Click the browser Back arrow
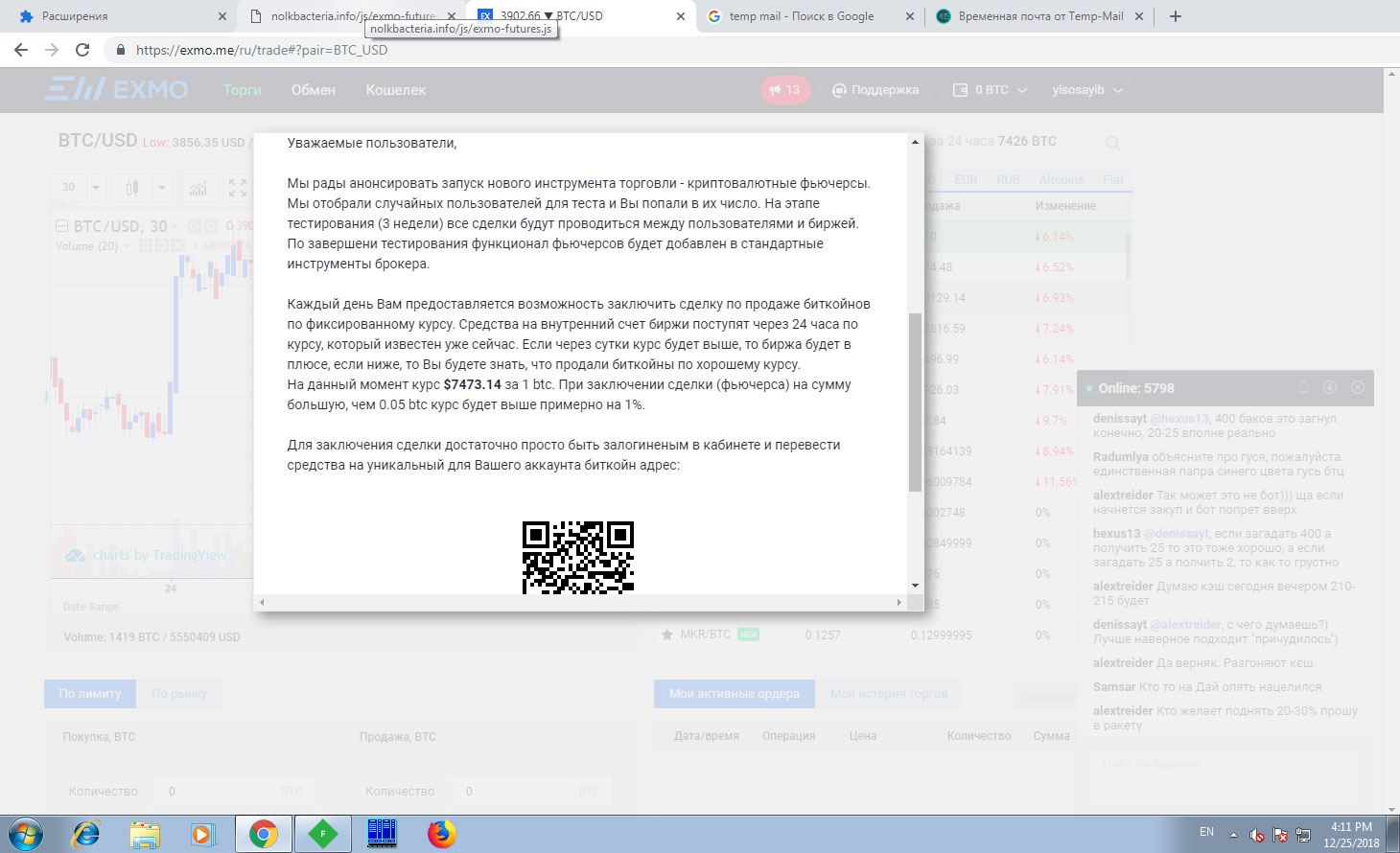 click(21, 50)
